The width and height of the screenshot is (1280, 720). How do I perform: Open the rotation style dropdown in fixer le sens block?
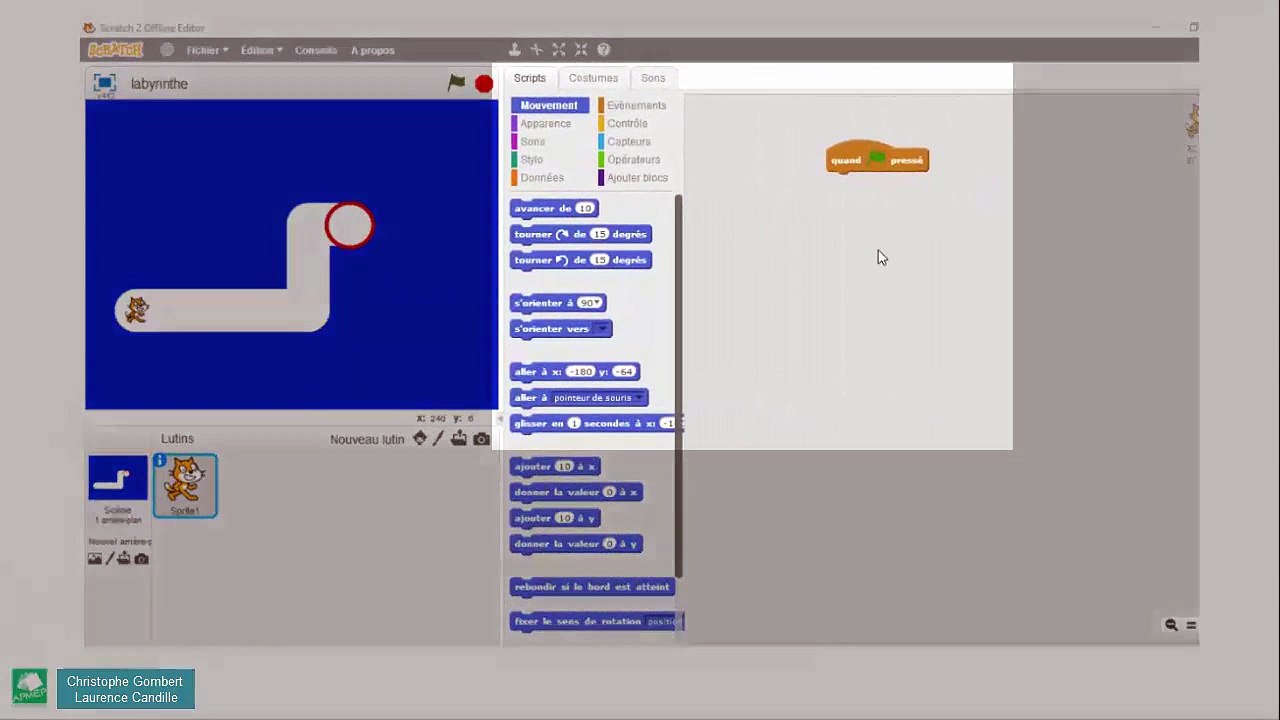click(x=665, y=622)
